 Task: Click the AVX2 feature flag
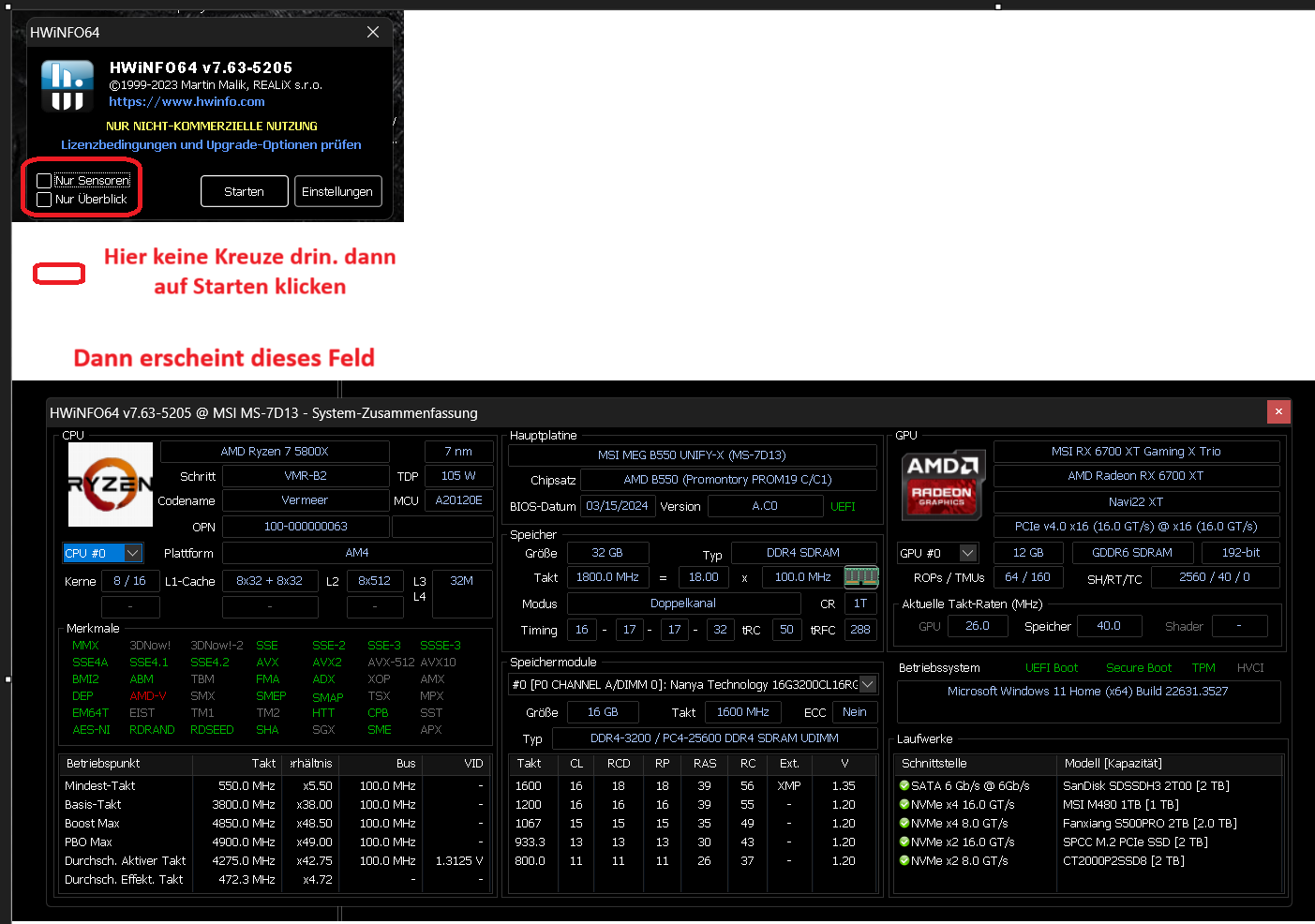(x=327, y=663)
